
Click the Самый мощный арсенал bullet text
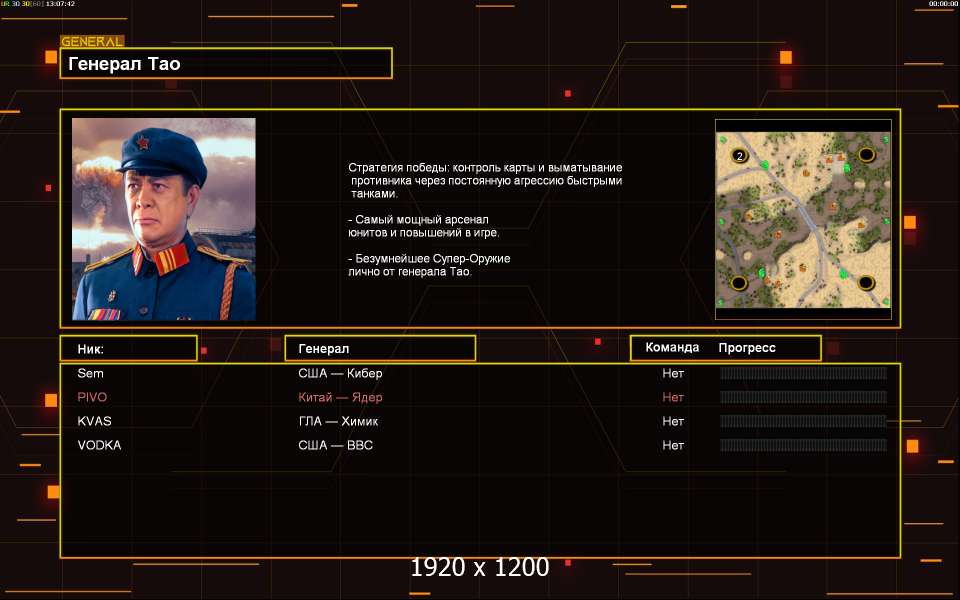(424, 226)
